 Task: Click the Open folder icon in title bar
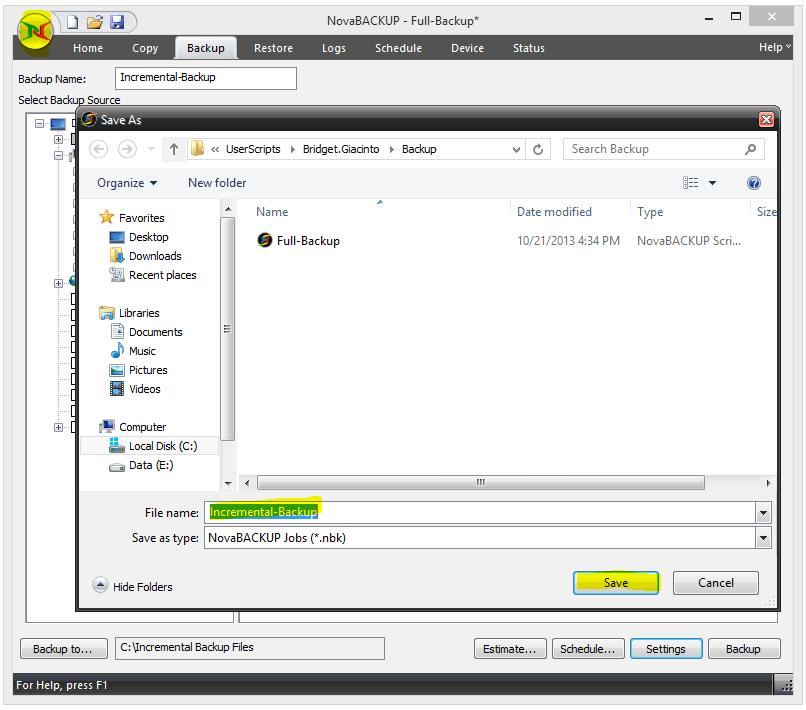pyautogui.click(x=95, y=22)
